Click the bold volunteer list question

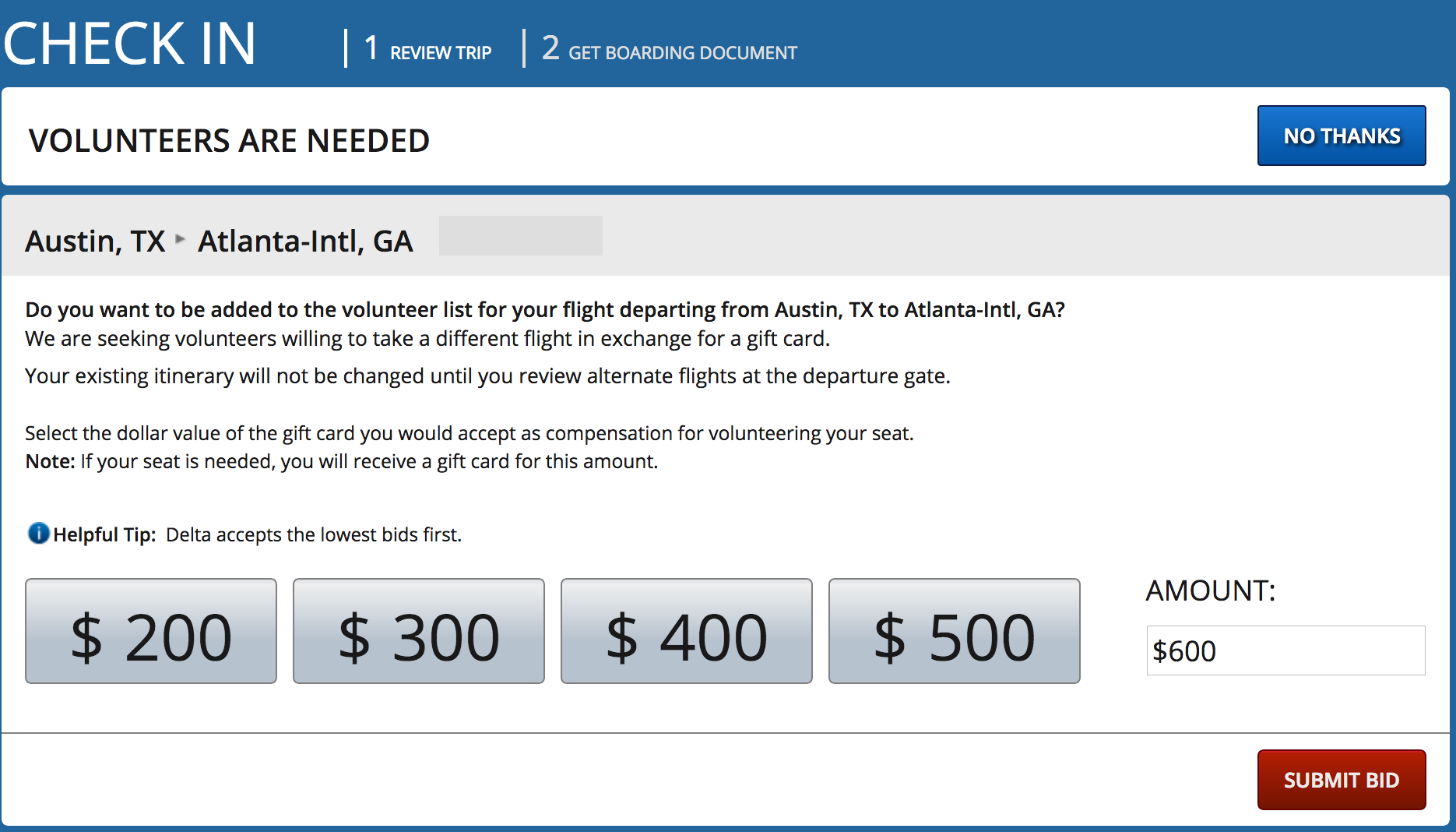(x=544, y=310)
